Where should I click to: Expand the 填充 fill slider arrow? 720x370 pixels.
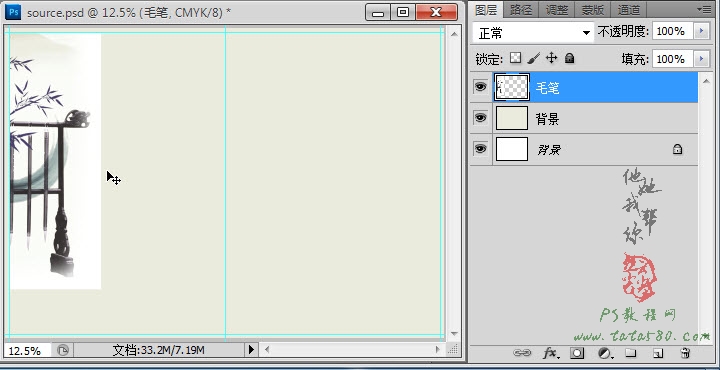tap(701, 59)
